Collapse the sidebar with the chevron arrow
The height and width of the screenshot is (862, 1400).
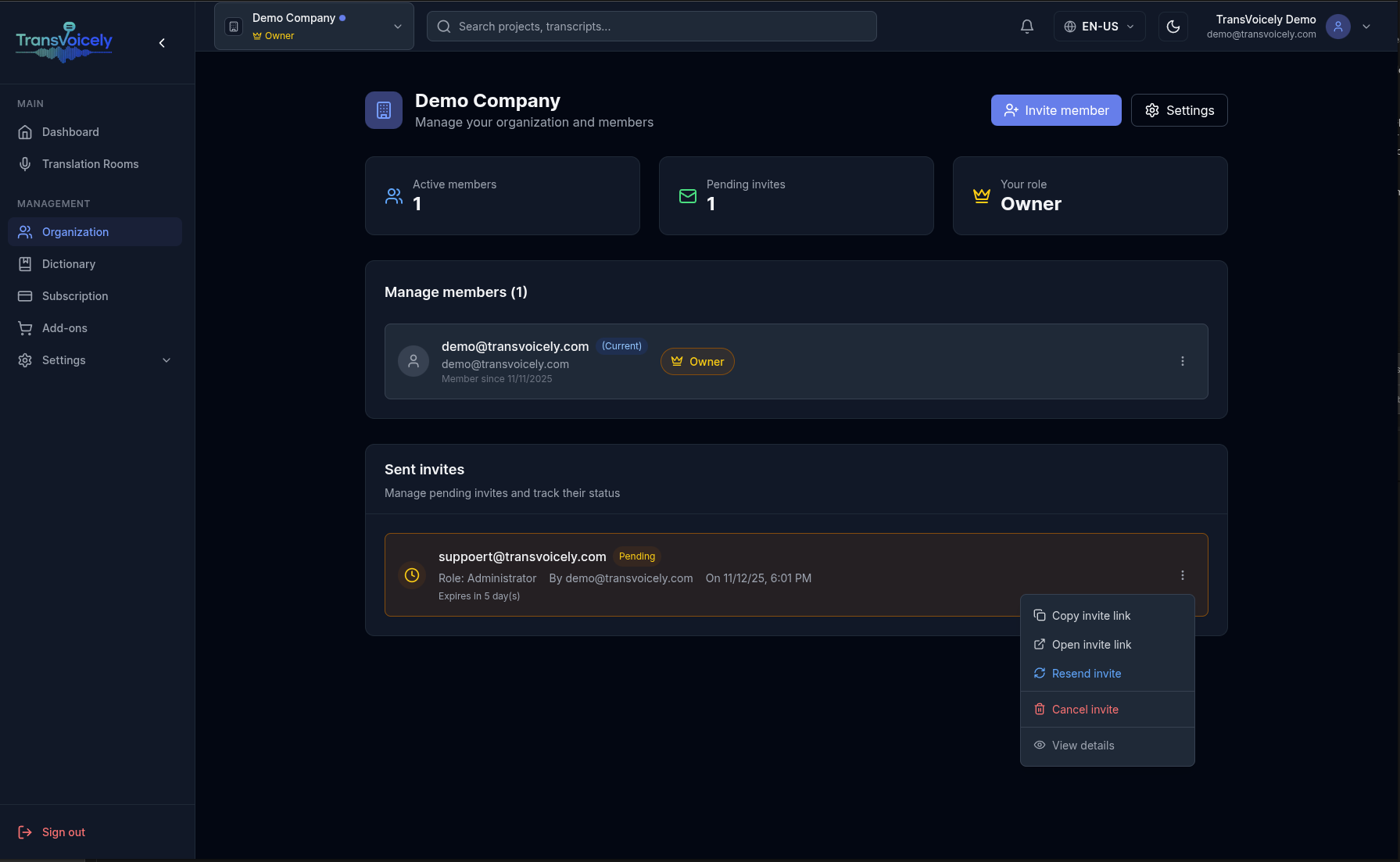pyautogui.click(x=162, y=42)
